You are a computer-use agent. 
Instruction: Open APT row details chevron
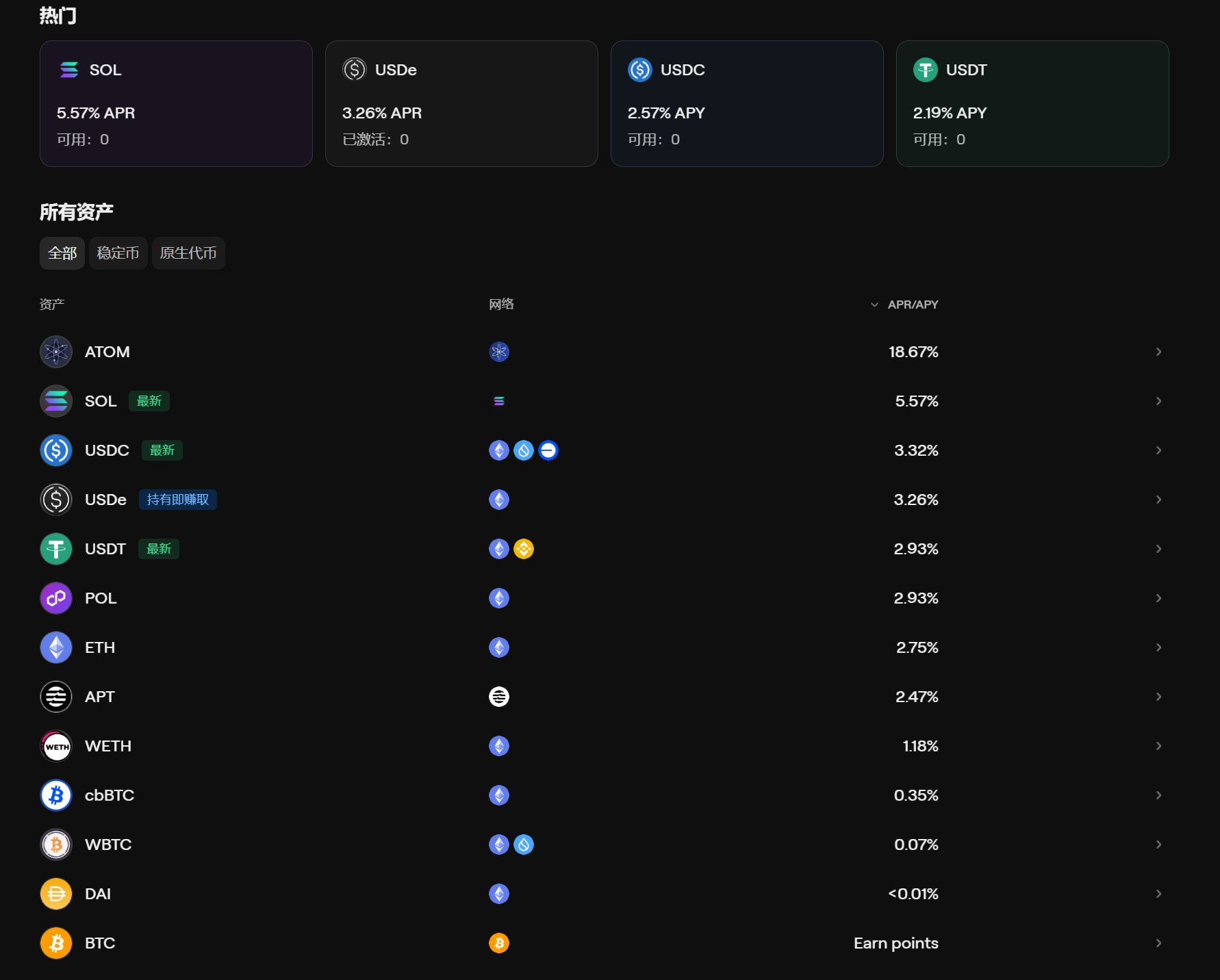click(x=1158, y=697)
